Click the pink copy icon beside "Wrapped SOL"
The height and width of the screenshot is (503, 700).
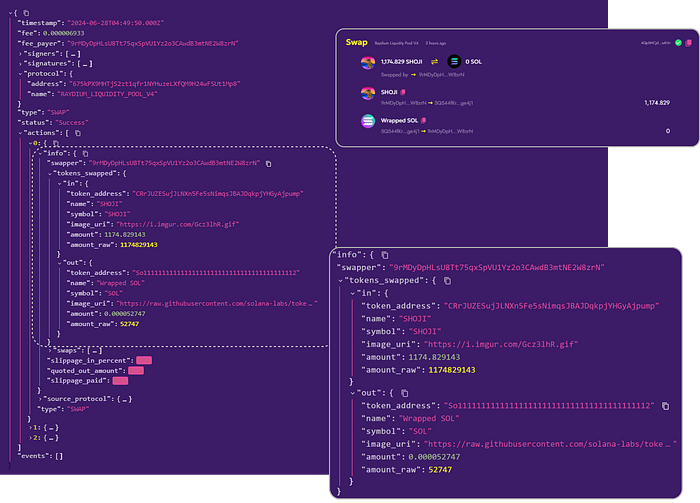point(424,121)
